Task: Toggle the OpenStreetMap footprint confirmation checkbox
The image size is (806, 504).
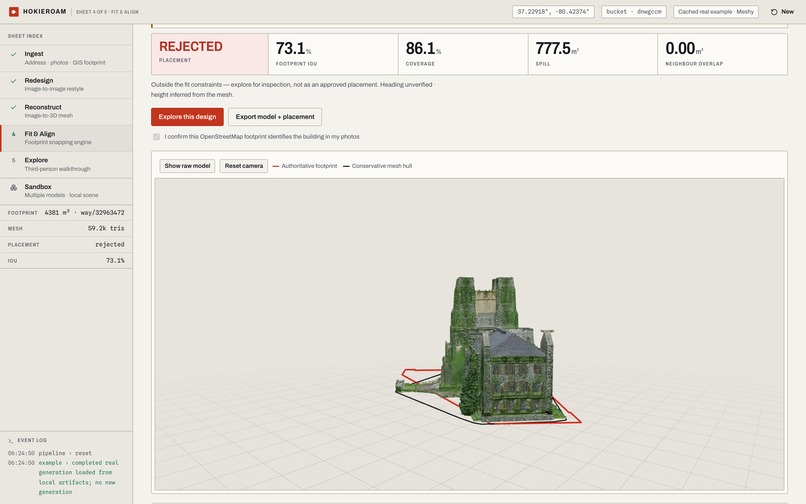Action: pyautogui.click(x=156, y=137)
